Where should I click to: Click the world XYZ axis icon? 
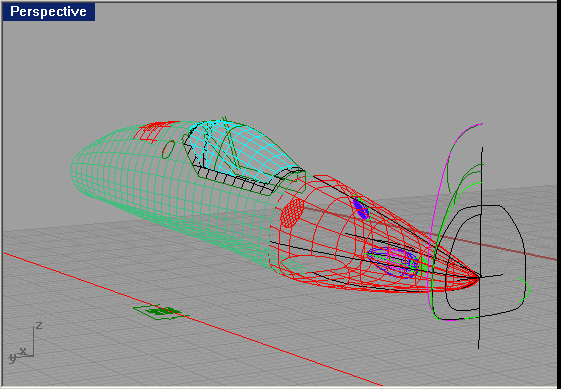[24, 342]
